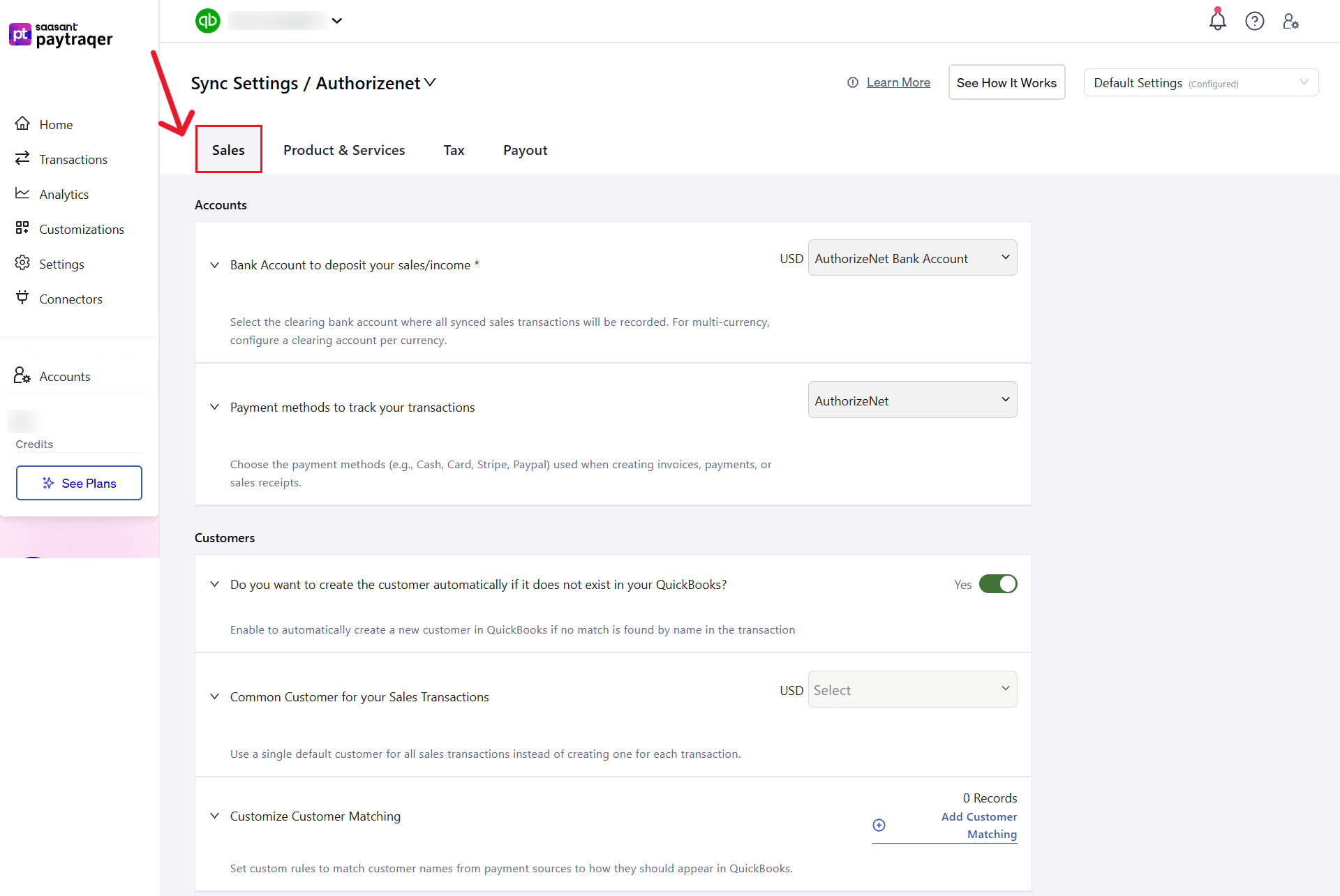The height and width of the screenshot is (896, 1340).
Task: Click the Saasant PayTraqer logo
Action: click(61, 35)
